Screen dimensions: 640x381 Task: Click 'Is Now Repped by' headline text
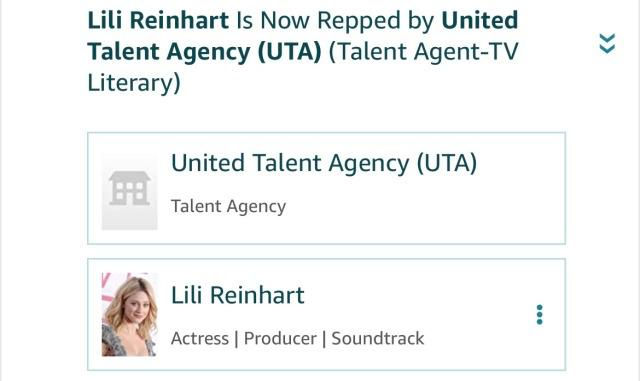pyautogui.click(x=335, y=20)
